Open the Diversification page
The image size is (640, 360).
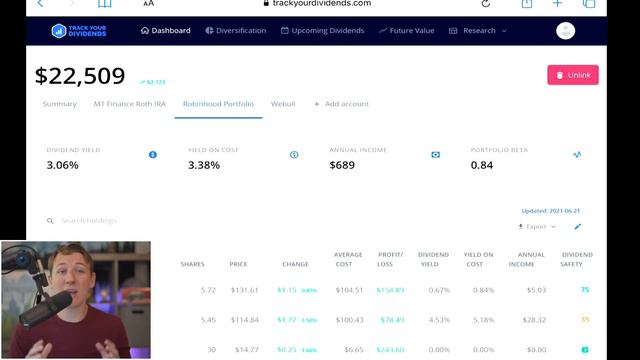[x=236, y=31]
